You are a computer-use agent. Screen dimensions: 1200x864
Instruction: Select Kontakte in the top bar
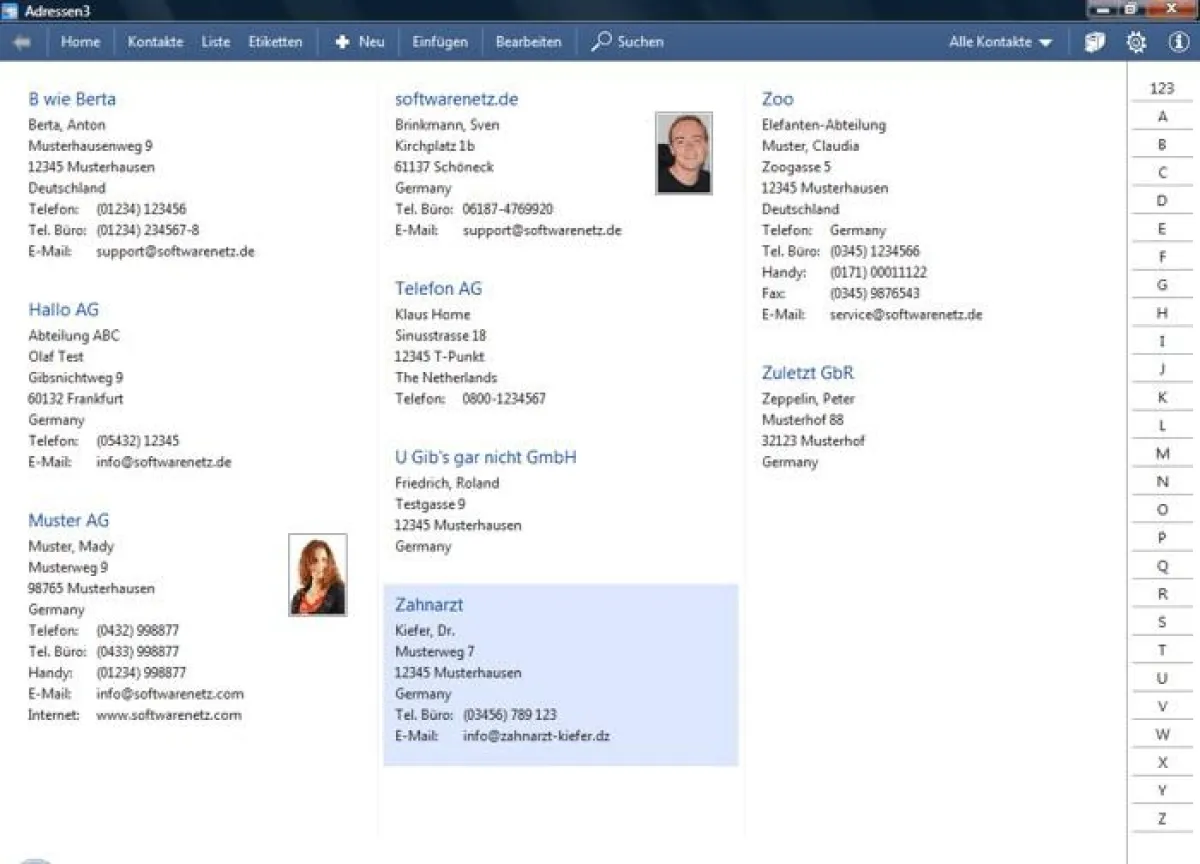[x=154, y=42]
